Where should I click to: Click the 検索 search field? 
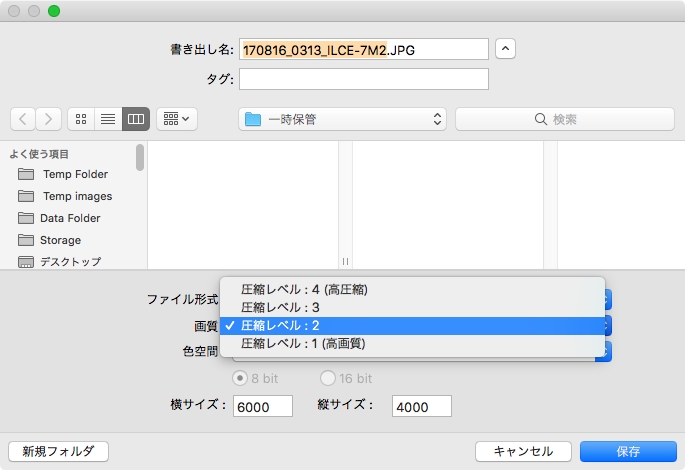tap(565, 119)
